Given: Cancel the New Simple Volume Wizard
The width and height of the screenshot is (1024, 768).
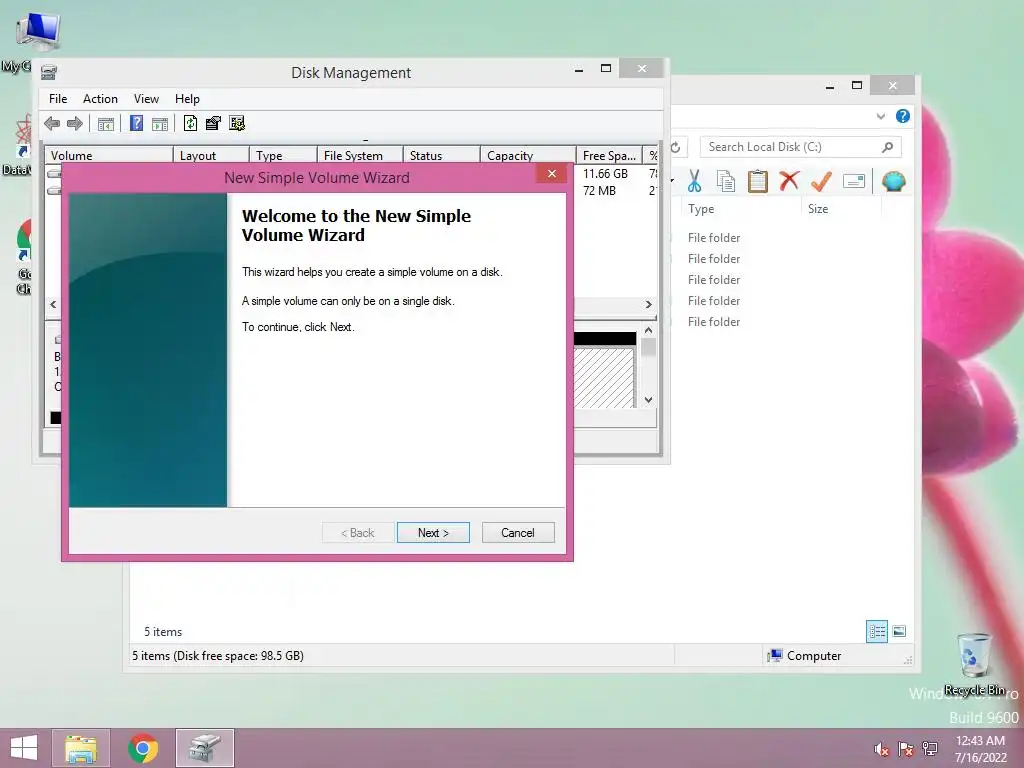Looking at the screenshot, I should tap(518, 533).
